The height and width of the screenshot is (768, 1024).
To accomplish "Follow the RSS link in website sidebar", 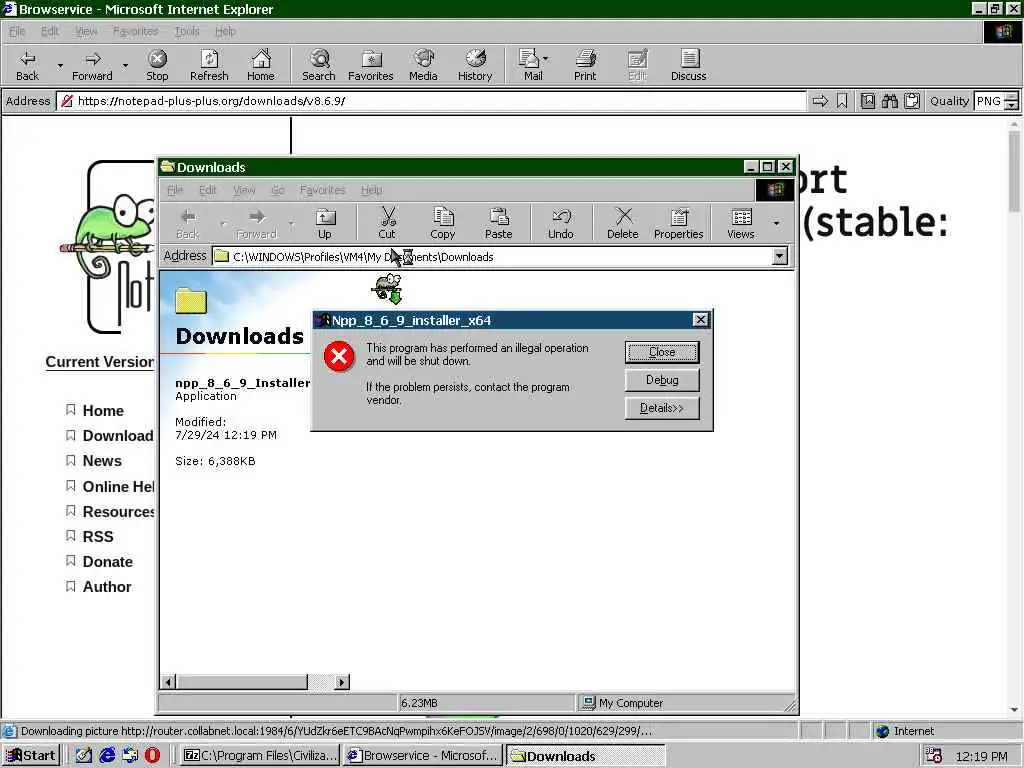I will tap(98, 537).
